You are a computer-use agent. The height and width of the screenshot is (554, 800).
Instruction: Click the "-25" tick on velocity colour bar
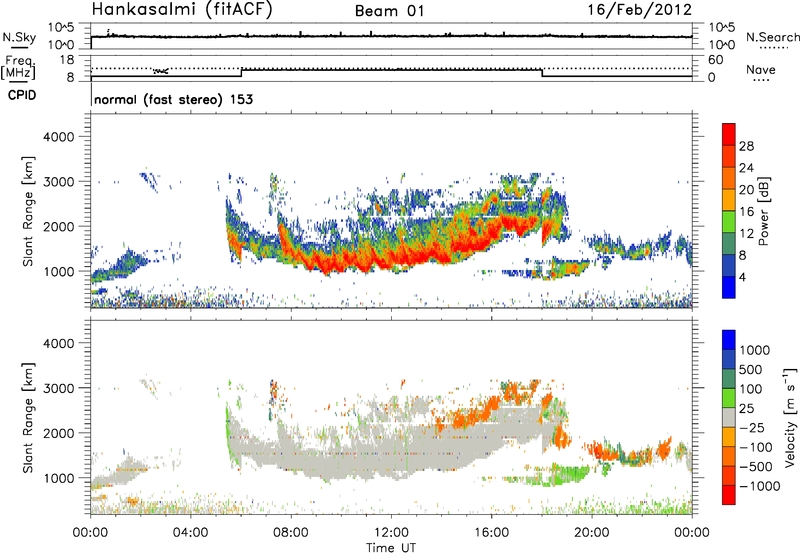click(752, 428)
